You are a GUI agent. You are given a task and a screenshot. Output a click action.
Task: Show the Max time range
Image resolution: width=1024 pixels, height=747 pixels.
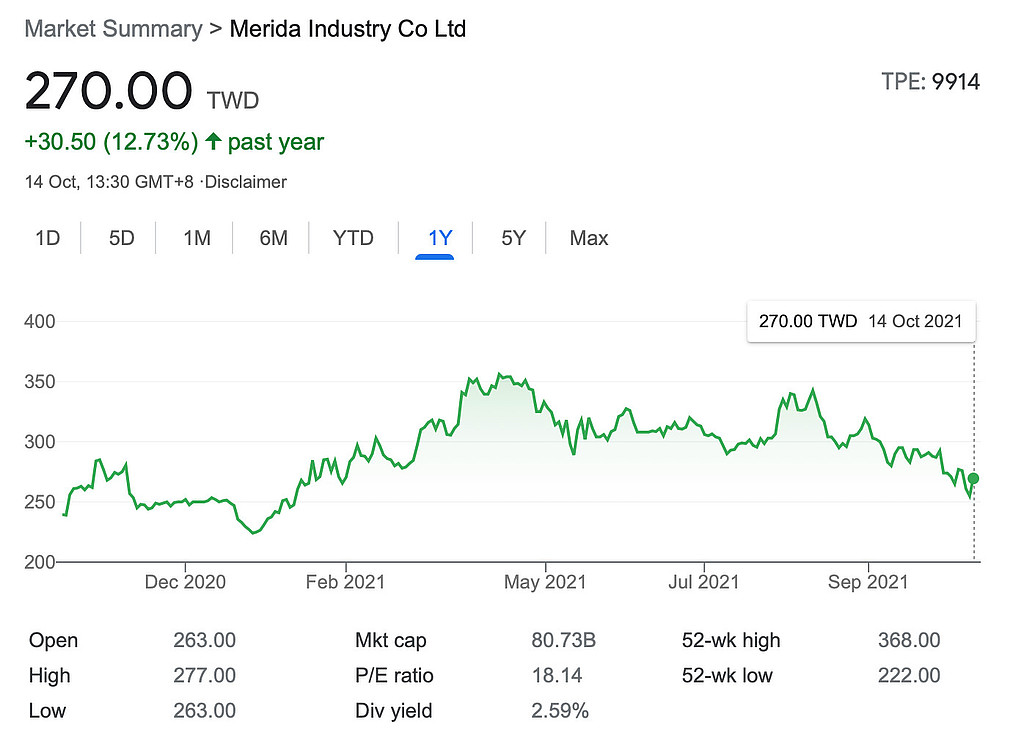pyautogui.click(x=589, y=238)
